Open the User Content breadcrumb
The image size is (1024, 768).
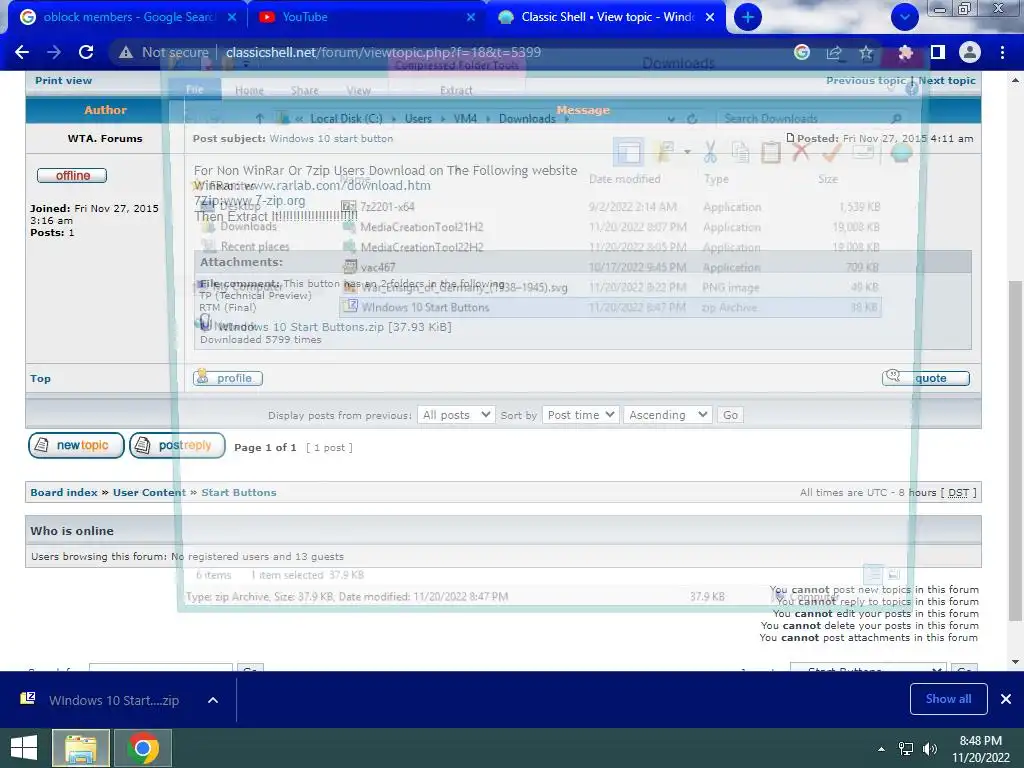coord(150,492)
